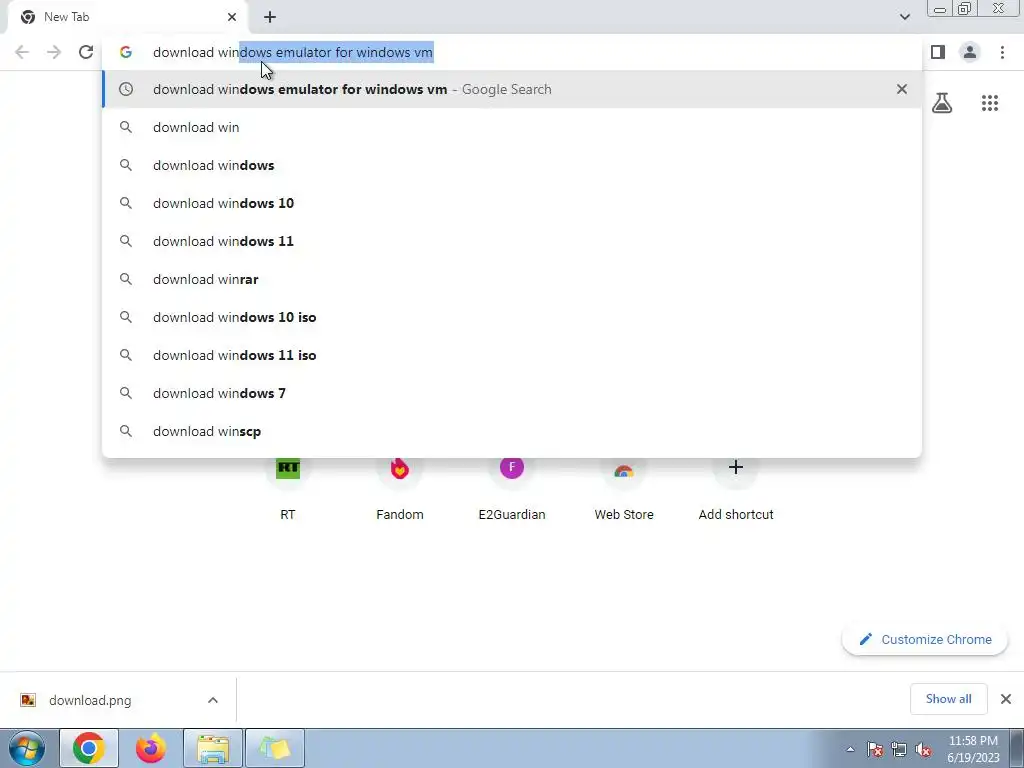The image size is (1024, 768).
Task: Reload the page with the refresh icon
Action: tap(86, 52)
